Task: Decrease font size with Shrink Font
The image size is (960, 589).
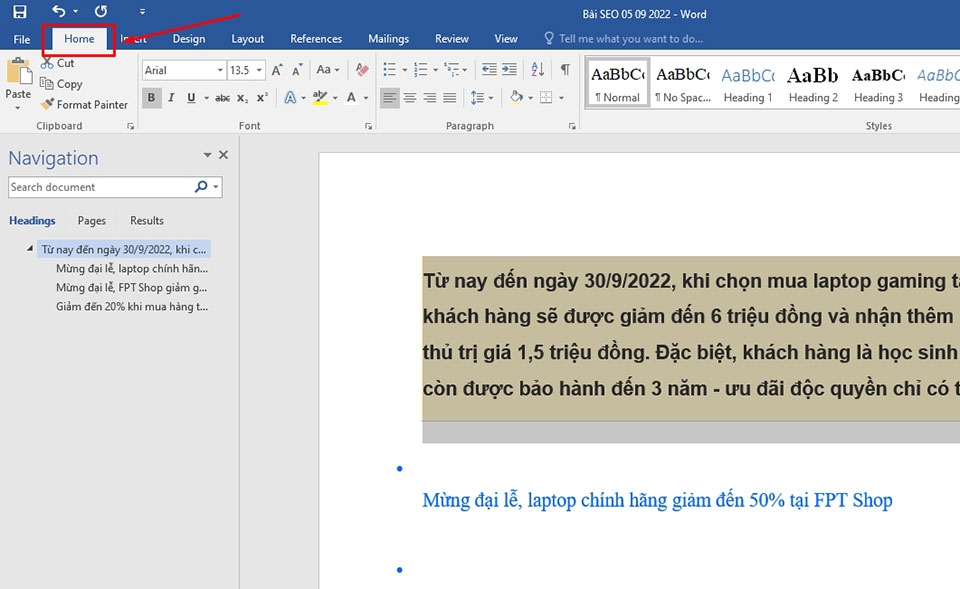Action: point(298,70)
